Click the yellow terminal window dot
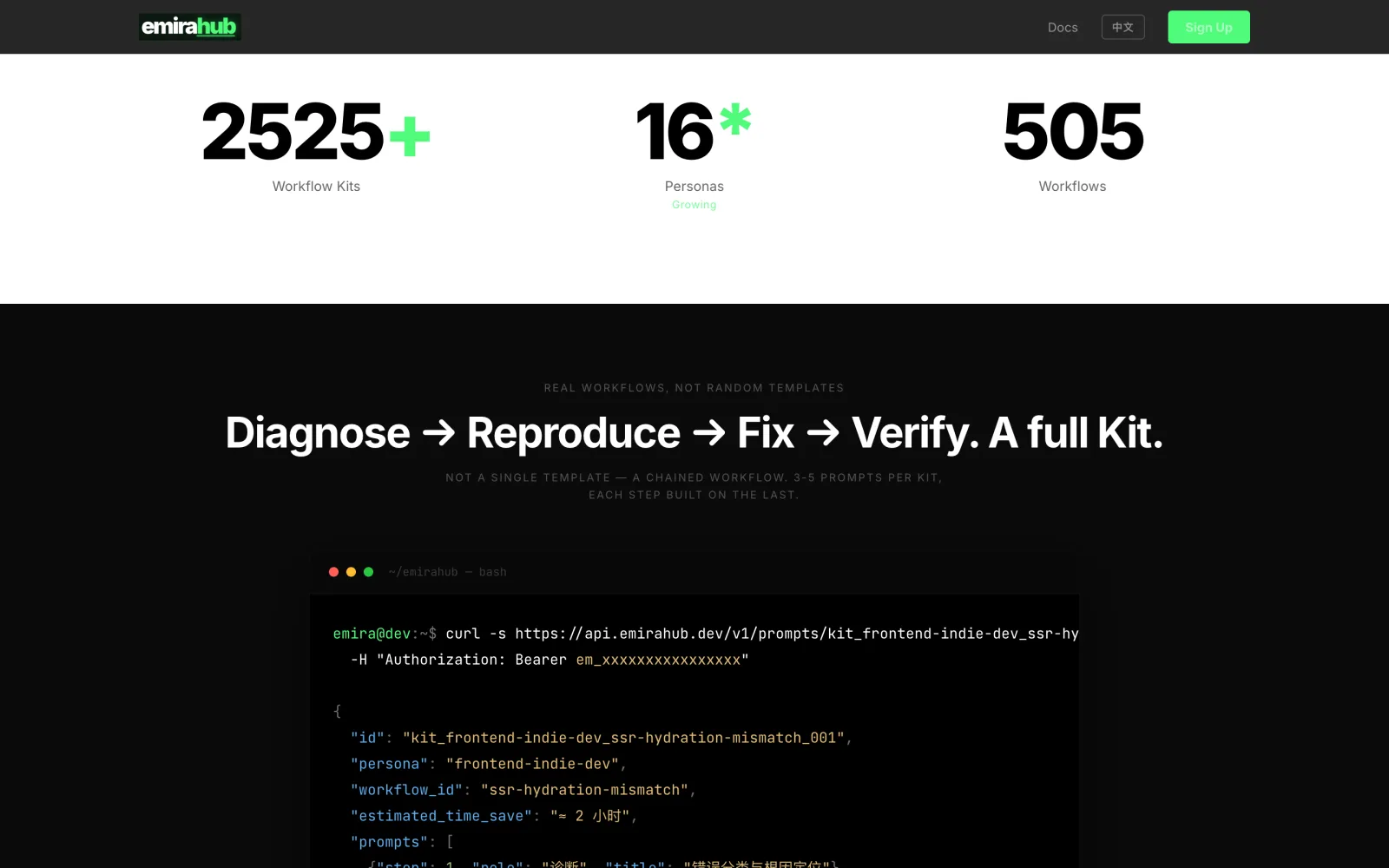 pyautogui.click(x=351, y=572)
